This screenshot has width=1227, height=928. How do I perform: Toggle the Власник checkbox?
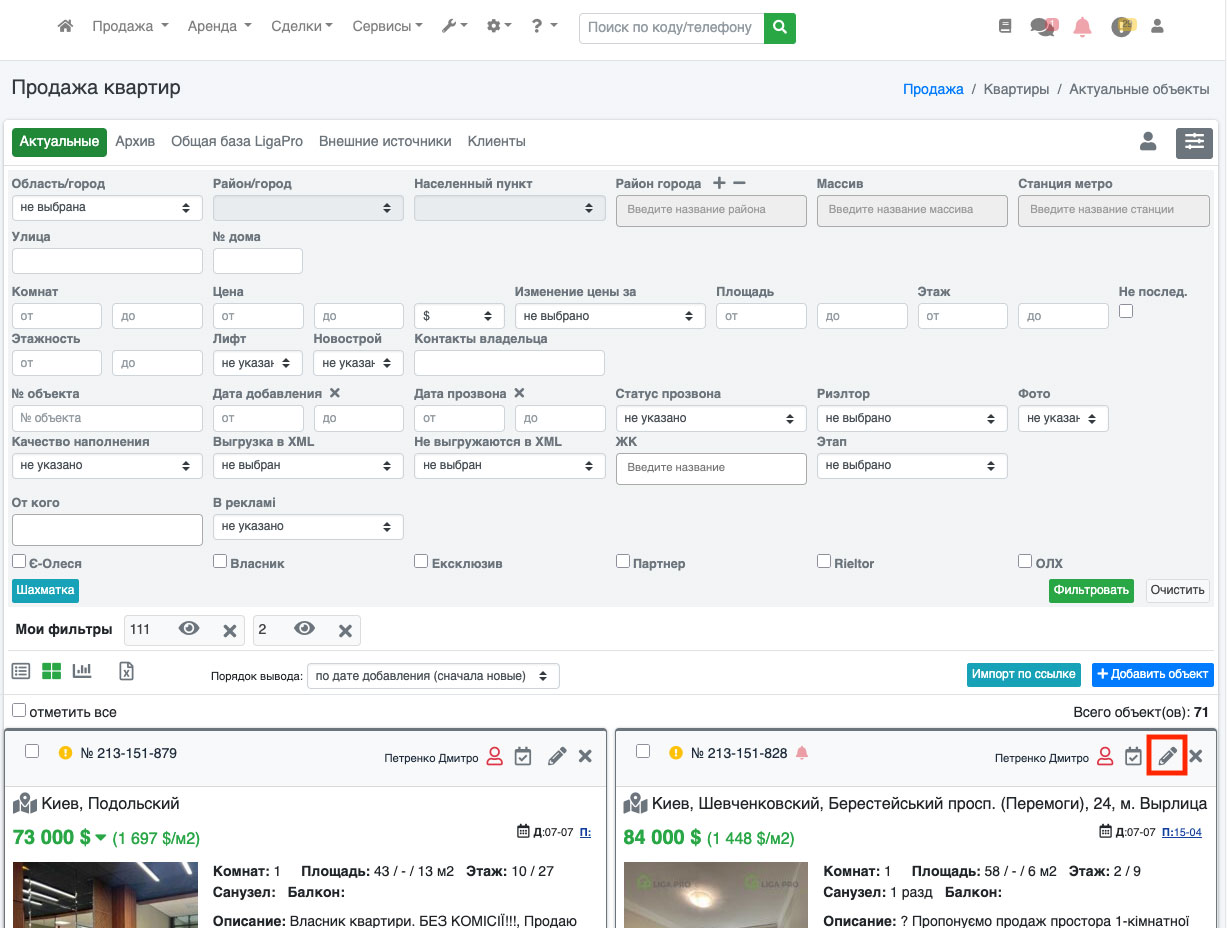220,562
